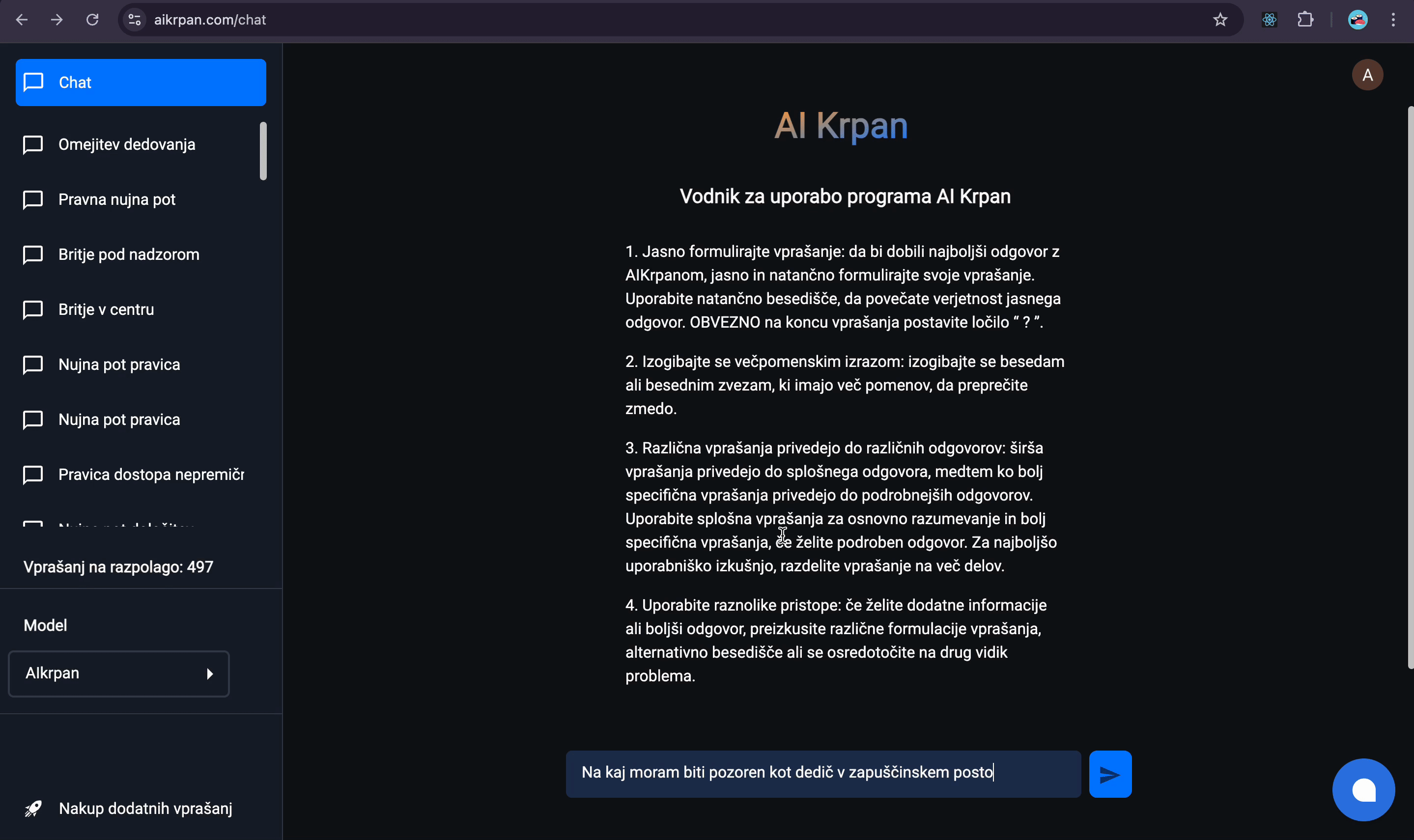Expand the AIkrpan model dropdown

pos(118,673)
